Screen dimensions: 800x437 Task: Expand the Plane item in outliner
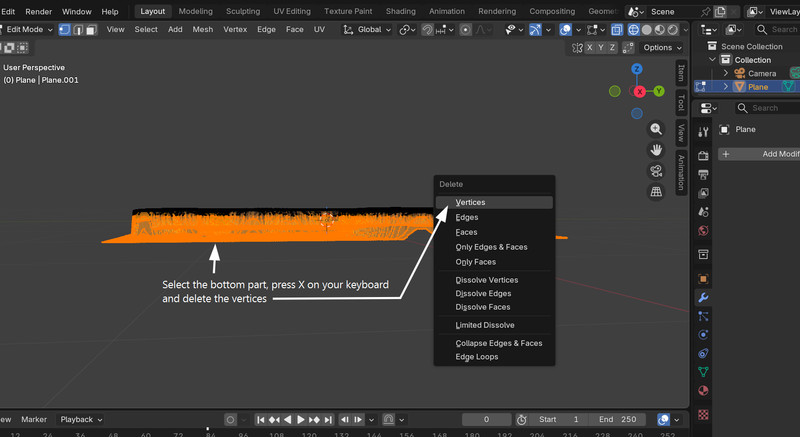[726, 87]
